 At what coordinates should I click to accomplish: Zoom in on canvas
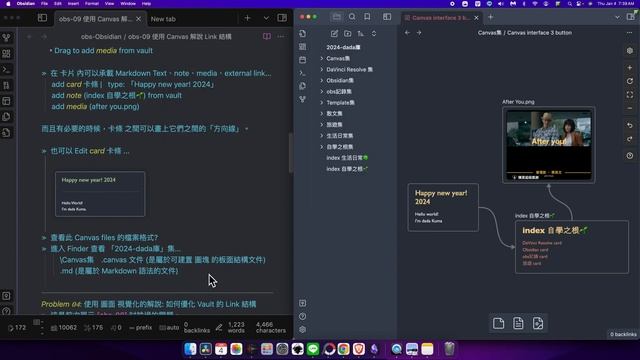630,67
